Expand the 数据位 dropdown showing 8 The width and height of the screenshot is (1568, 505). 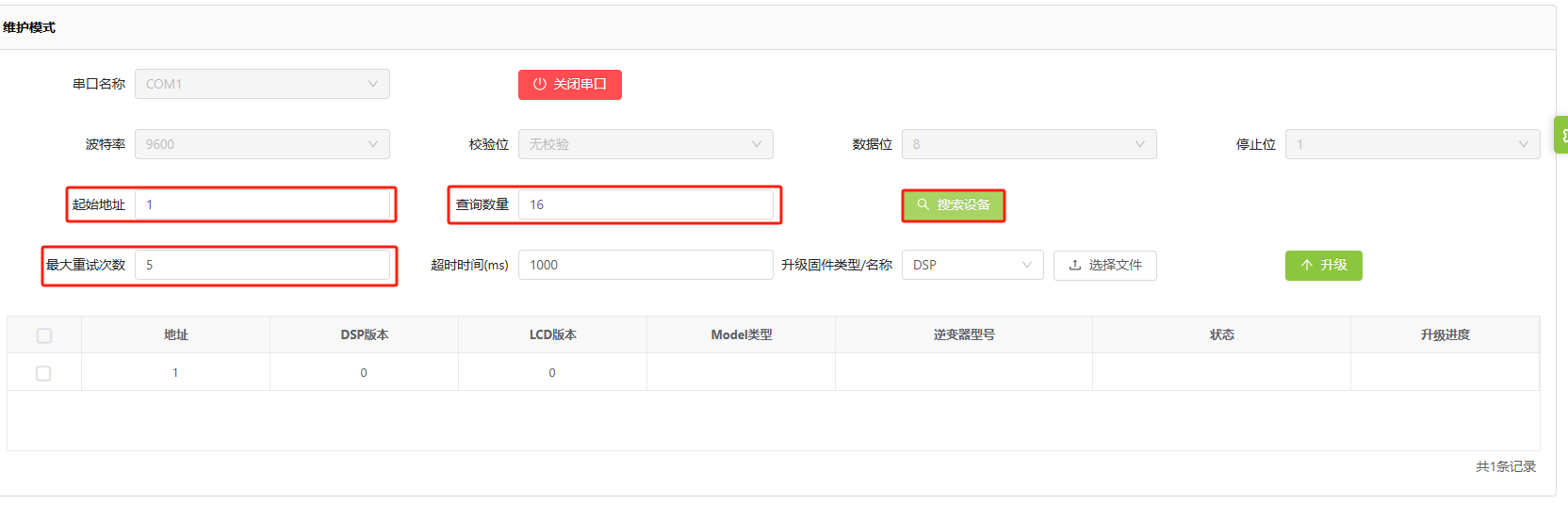1029,144
